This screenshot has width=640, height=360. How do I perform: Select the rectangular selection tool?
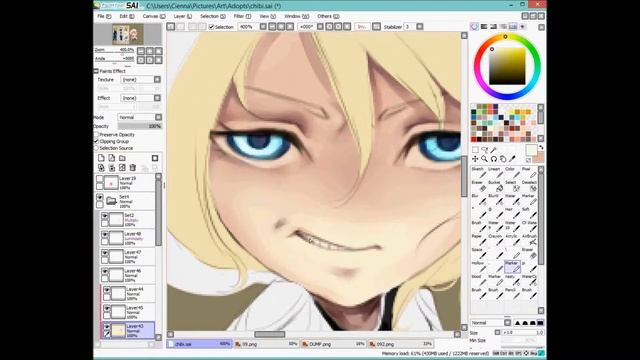point(475,150)
